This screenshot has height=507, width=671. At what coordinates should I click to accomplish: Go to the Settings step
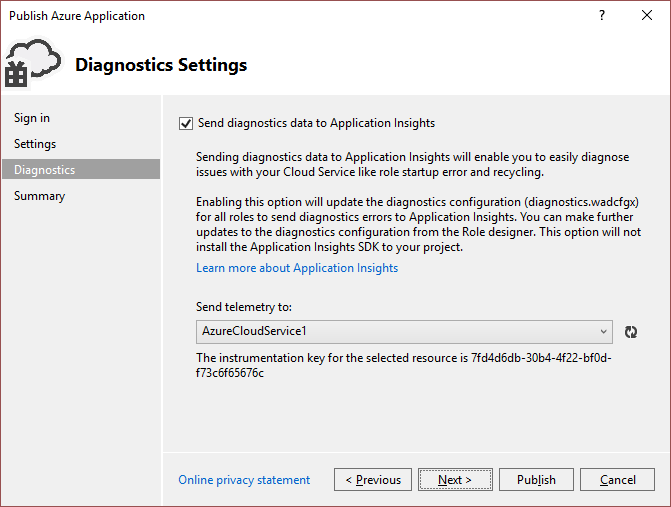[x=35, y=144]
